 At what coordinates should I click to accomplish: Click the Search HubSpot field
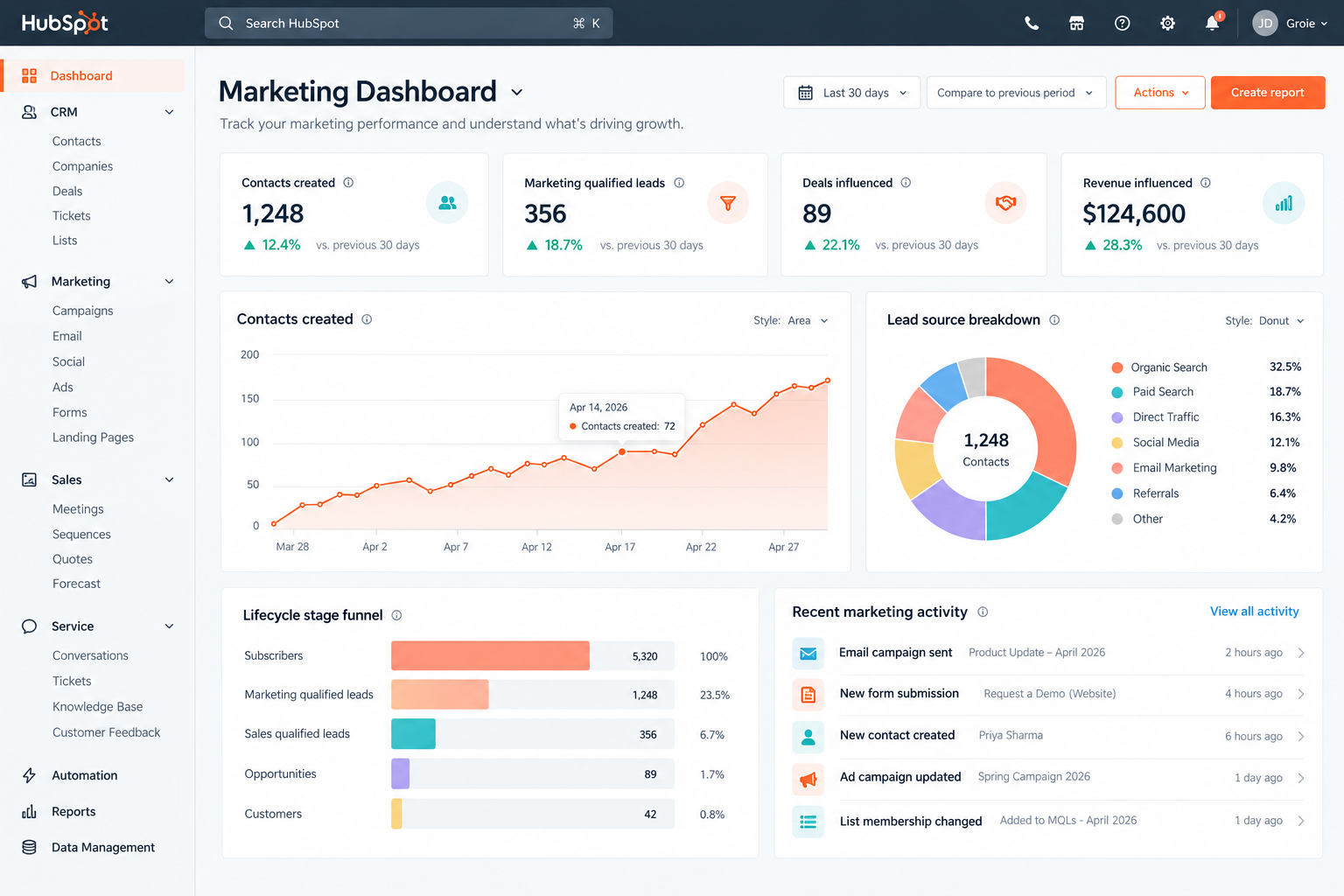[x=409, y=24]
